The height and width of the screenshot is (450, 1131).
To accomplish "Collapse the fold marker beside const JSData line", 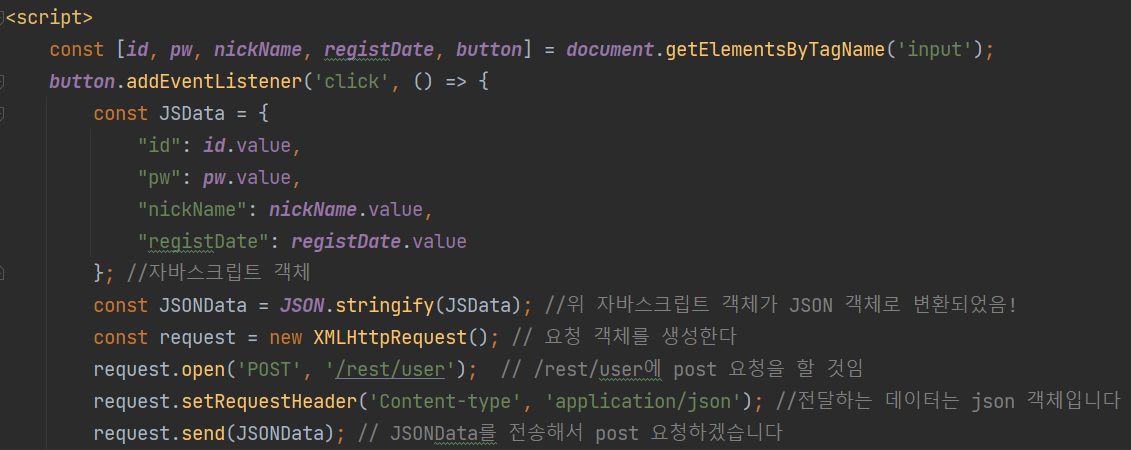I will tap(2, 114).
